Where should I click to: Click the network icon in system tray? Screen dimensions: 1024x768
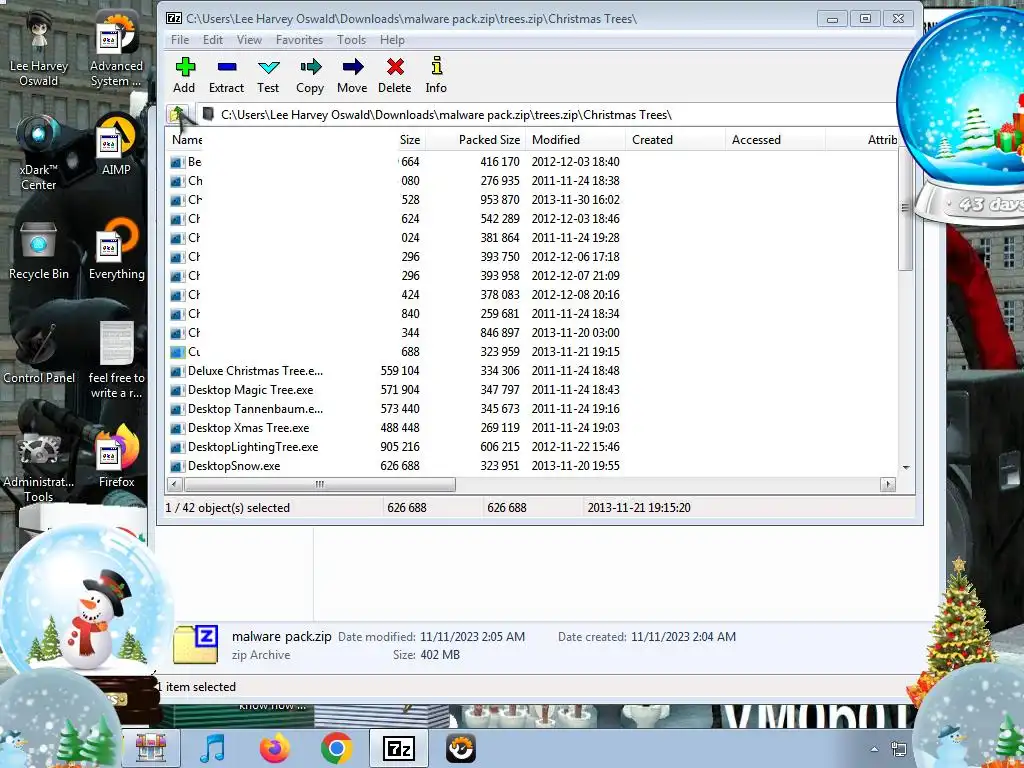(x=899, y=749)
